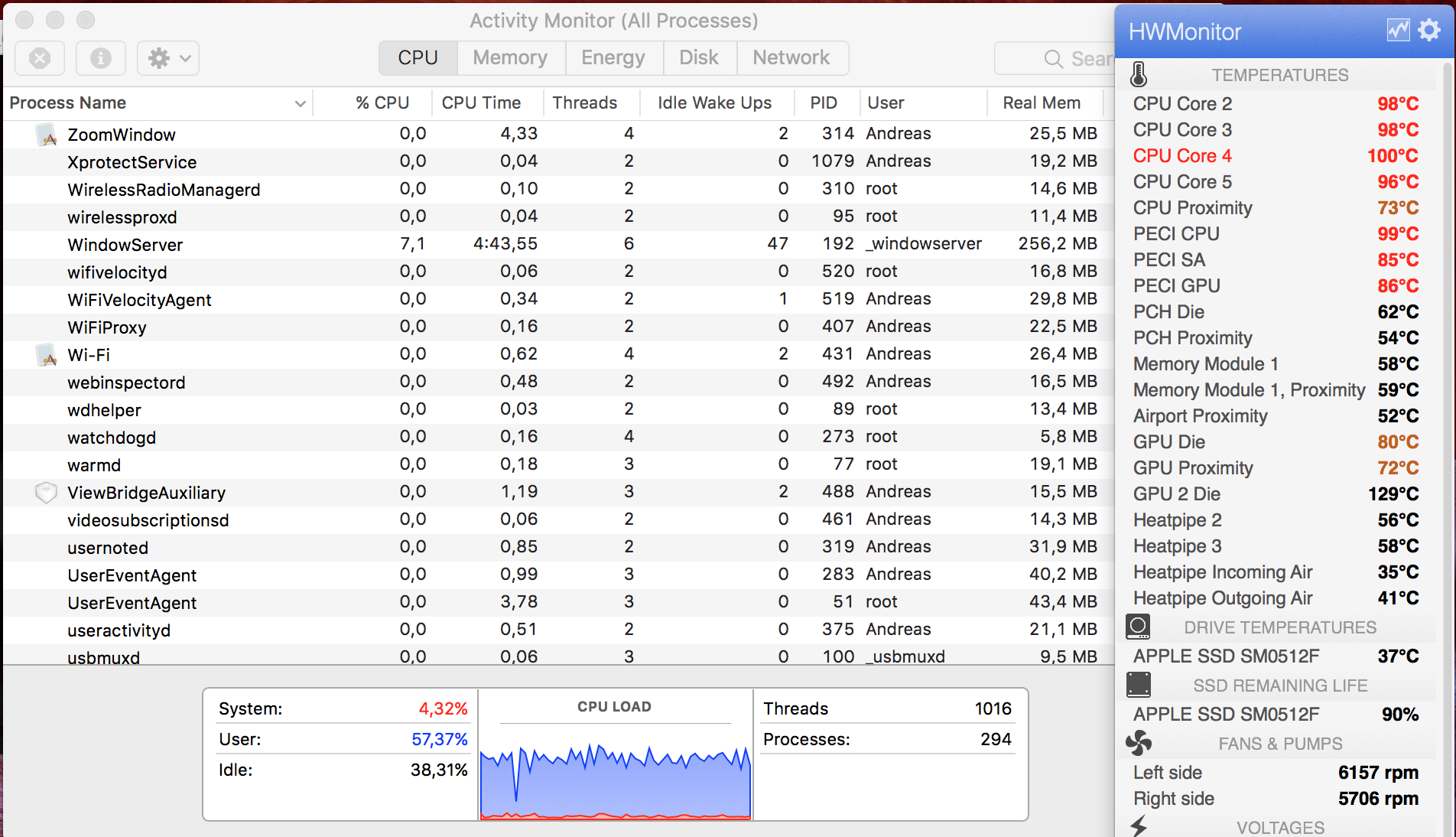Select the wifivelocityd process row
The width and height of the screenshot is (1456, 837).
558,272
